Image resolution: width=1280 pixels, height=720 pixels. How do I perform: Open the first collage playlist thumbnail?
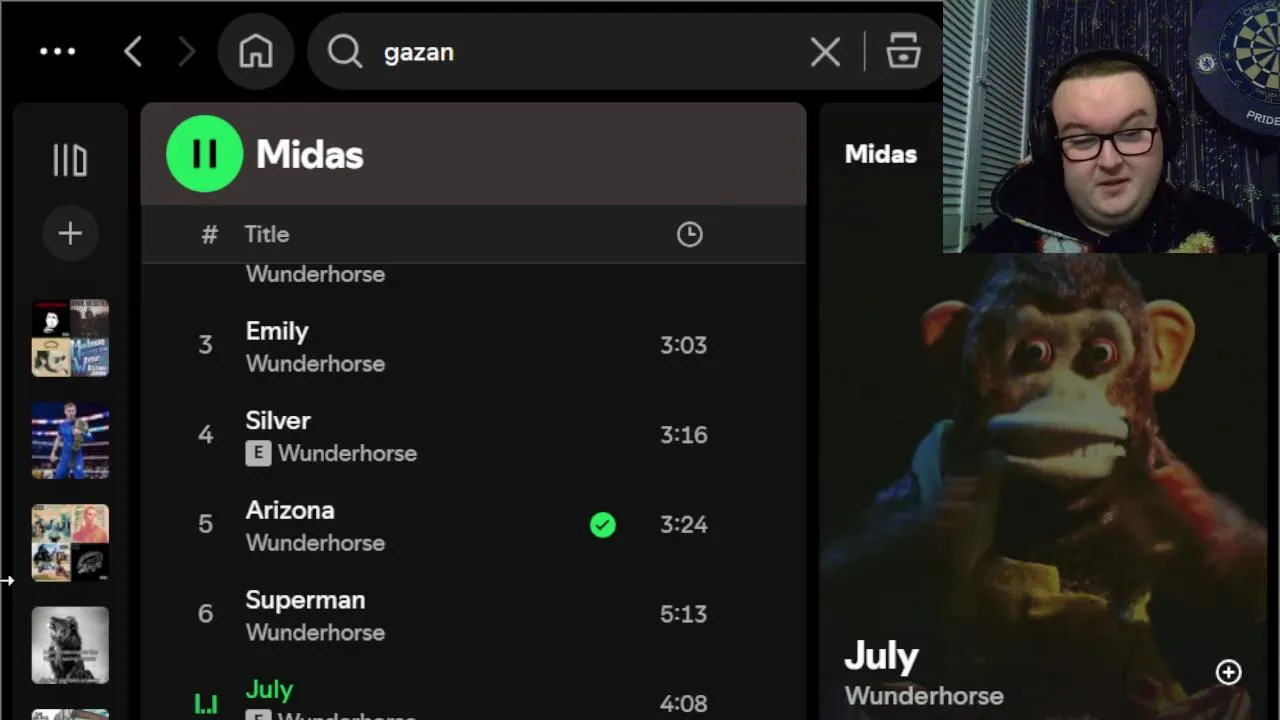click(70, 338)
